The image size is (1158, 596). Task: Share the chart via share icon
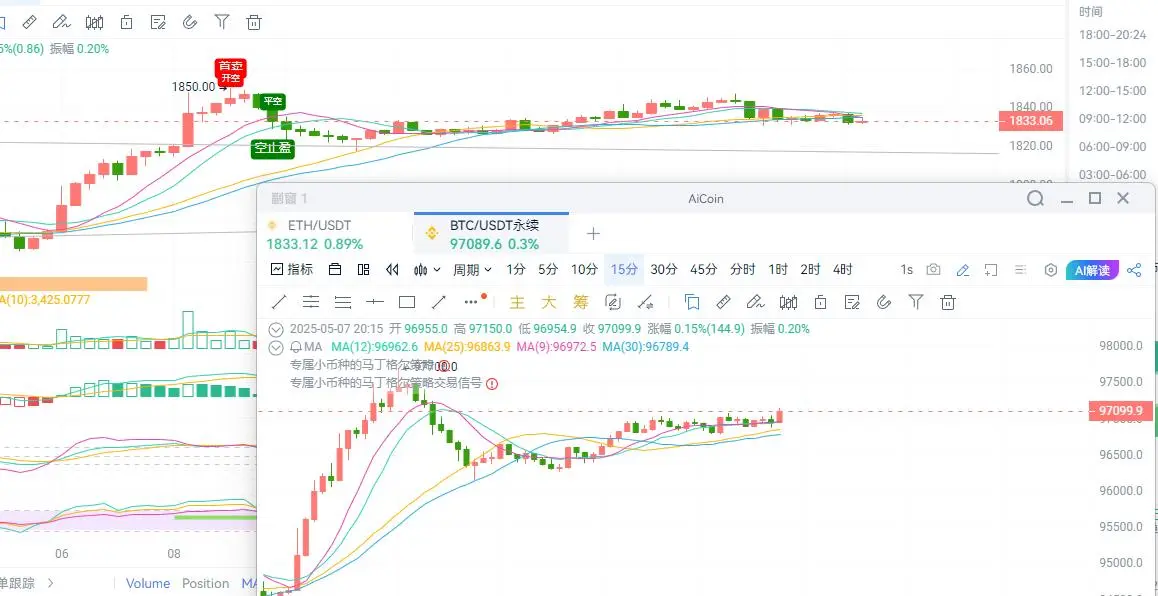click(1134, 270)
